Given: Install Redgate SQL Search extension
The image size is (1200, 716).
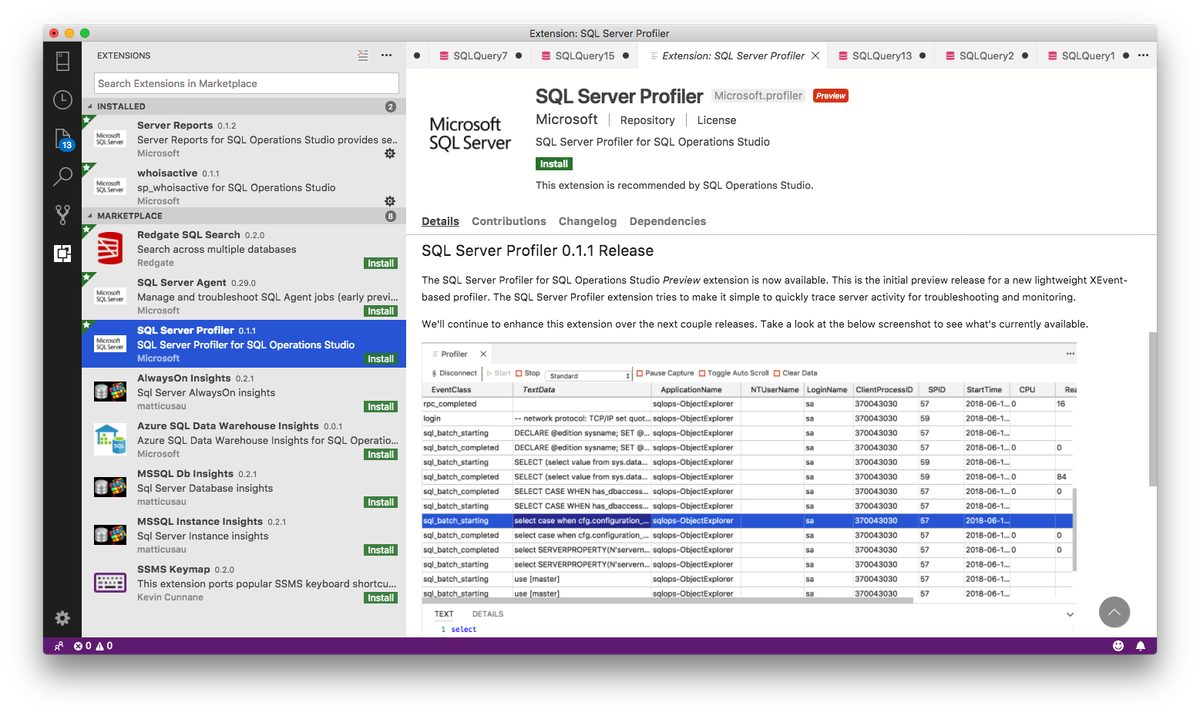Looking at the screenshot, I should point(380,264).
